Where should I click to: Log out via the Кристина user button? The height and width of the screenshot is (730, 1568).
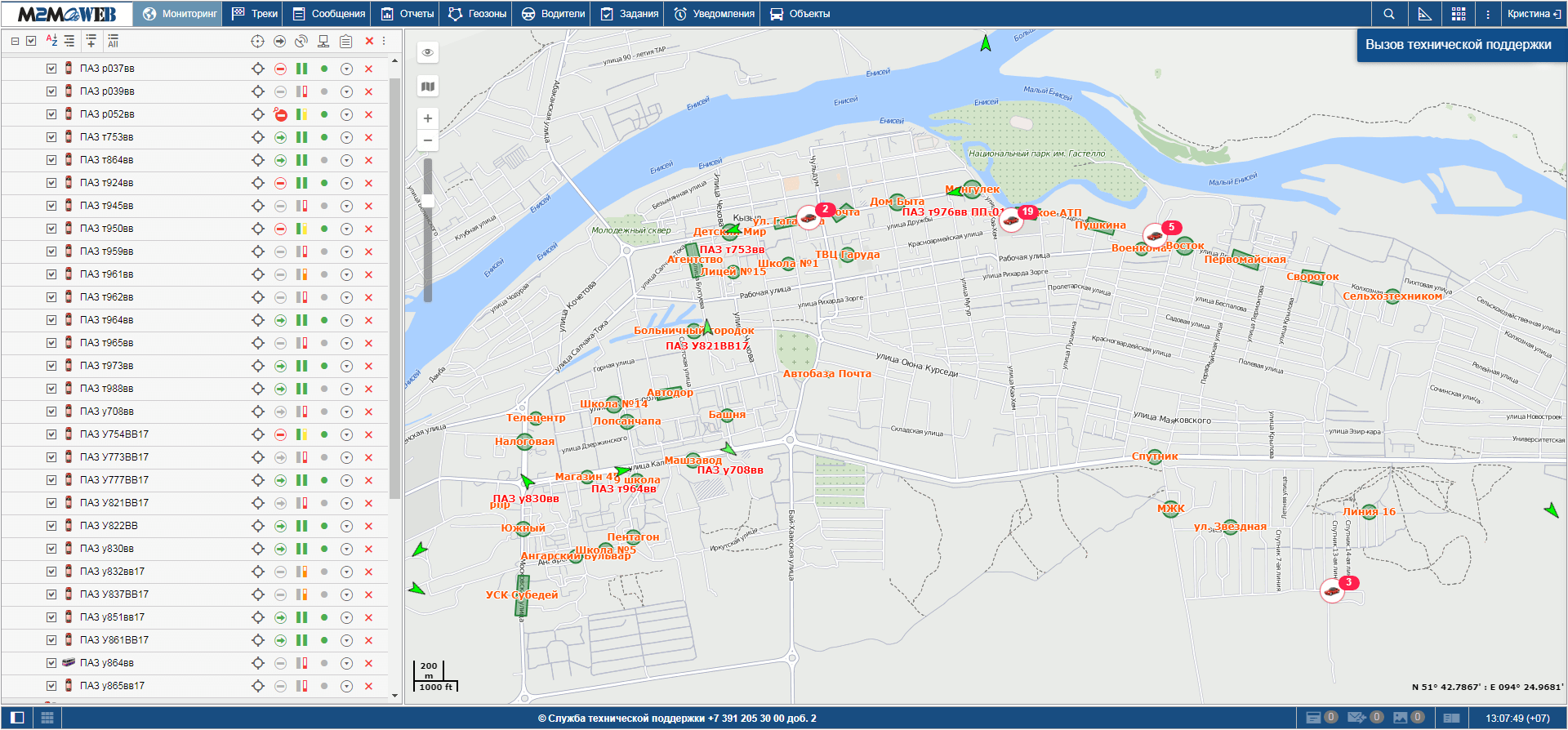(x=1533, y=14)
